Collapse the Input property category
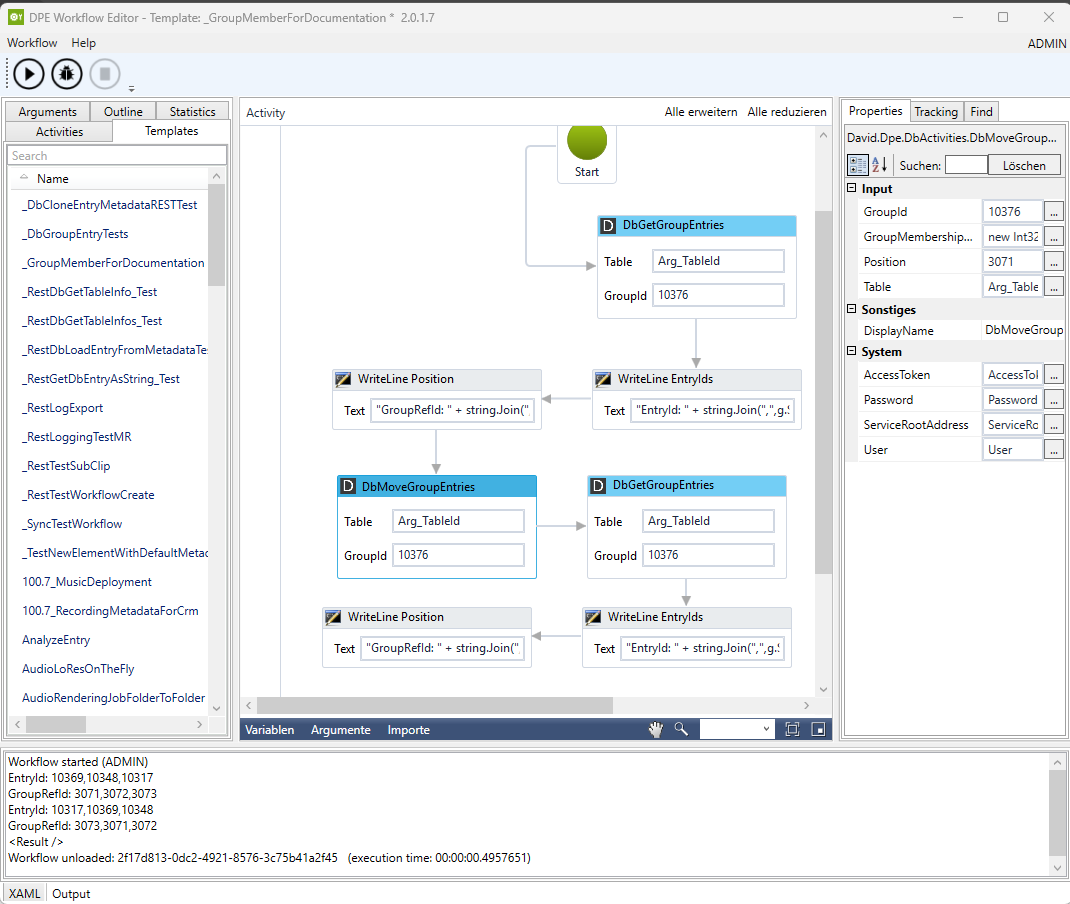1070x904 pixels. coord(852,189)
